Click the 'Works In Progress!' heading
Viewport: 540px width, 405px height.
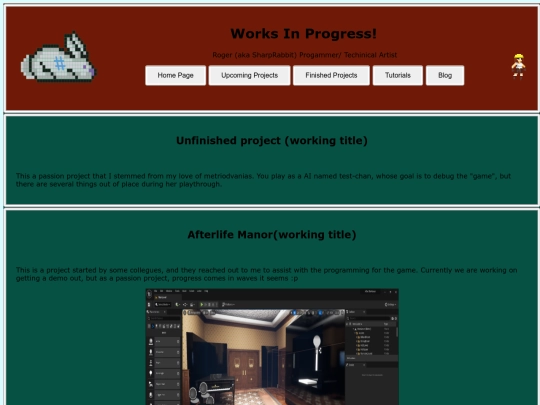pyautogui.click(x=304, y=34)
